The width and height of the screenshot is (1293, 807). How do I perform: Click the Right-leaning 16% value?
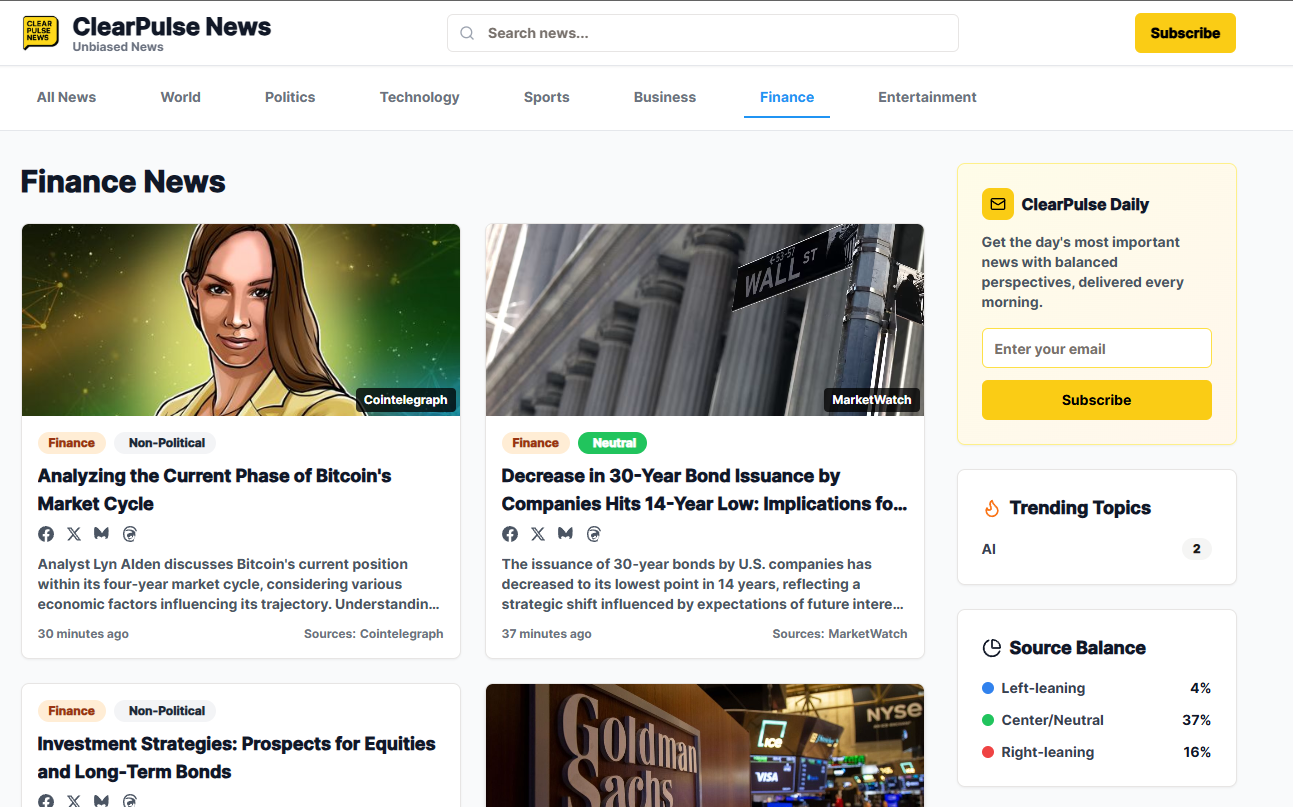[1197, 752]
